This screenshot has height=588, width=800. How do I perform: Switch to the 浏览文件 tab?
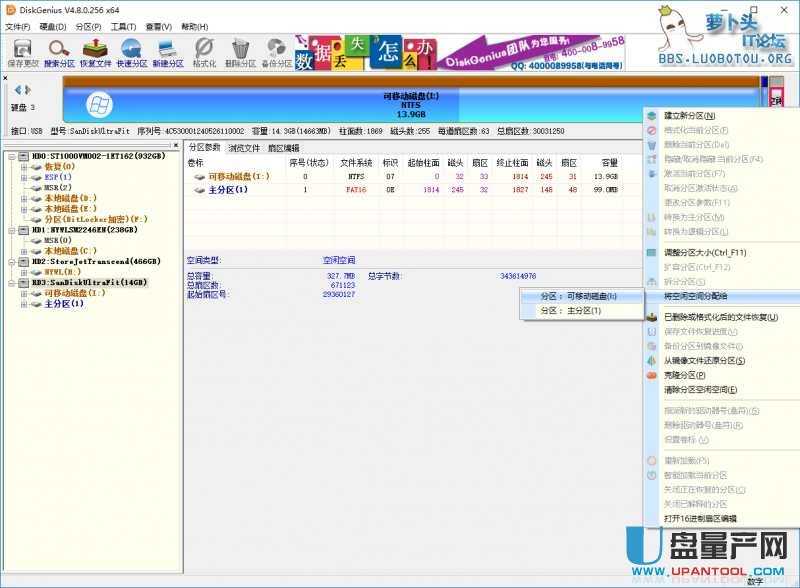pos(244,147)
